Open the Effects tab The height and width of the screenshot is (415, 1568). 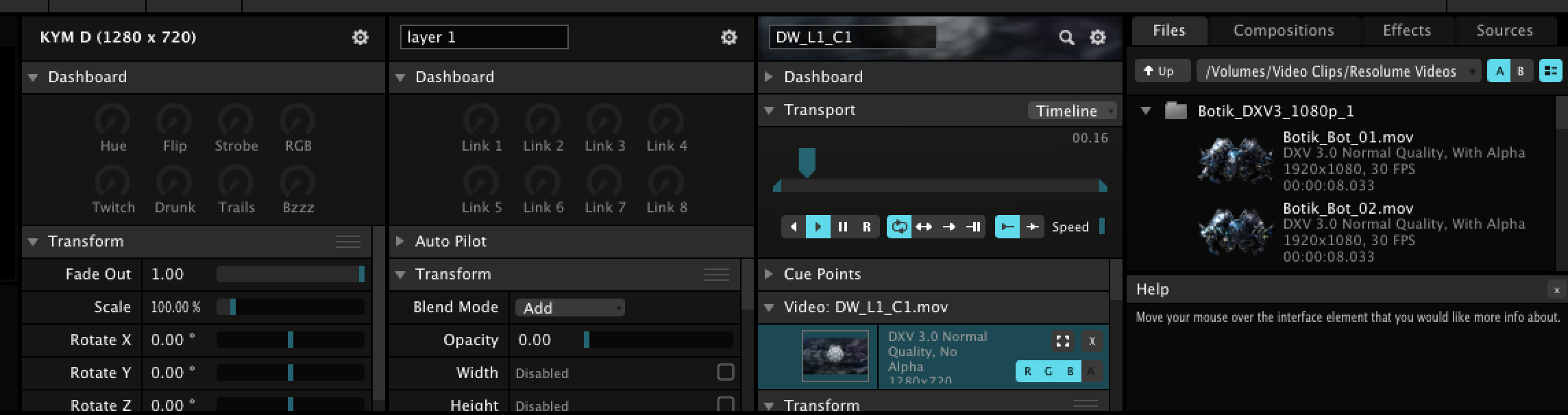point(1406,31)
